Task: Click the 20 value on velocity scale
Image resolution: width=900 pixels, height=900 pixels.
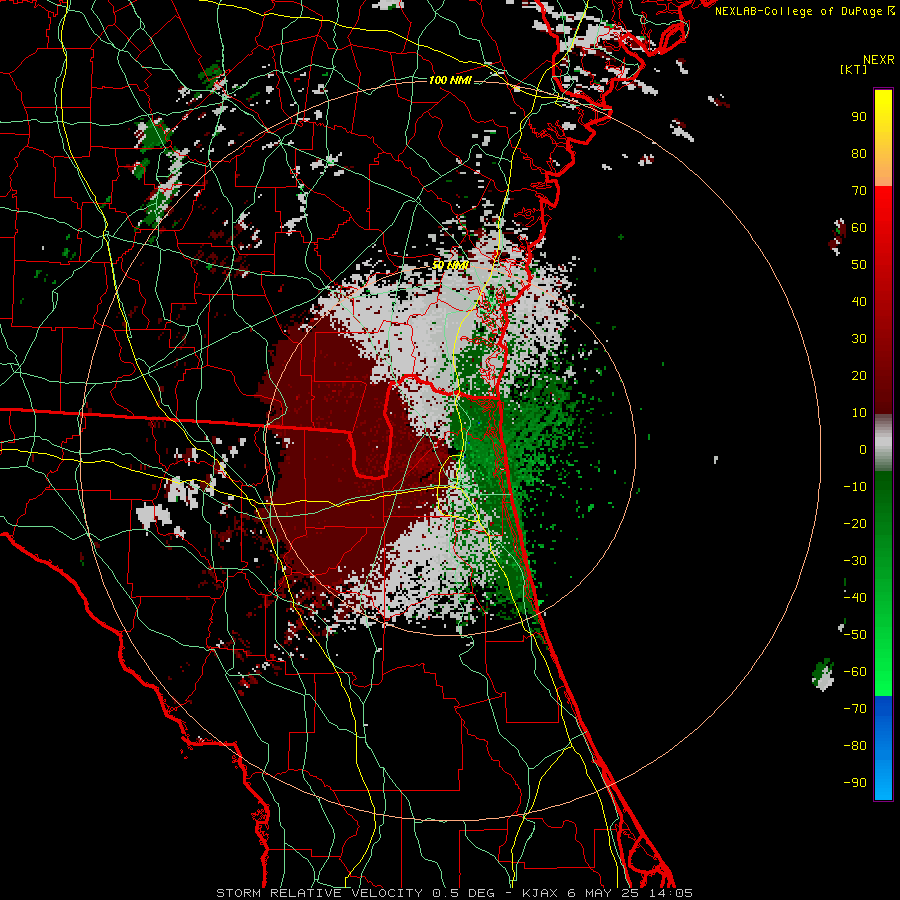Action: 859,375
